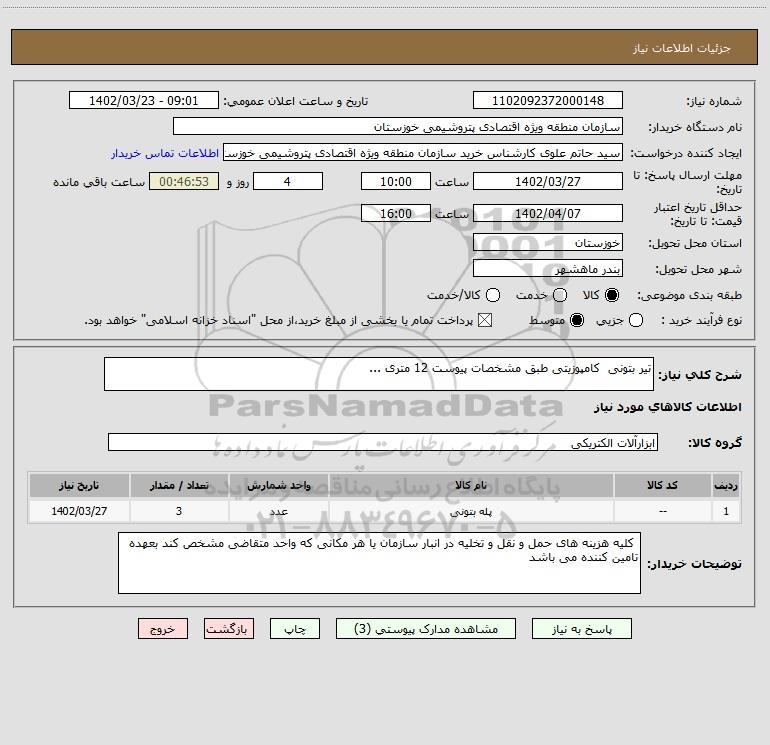The width and height of the screenshot is (770, 745).
Task: Click the response deadline date 1402/03/27 field
Action: tap(548, 181)
